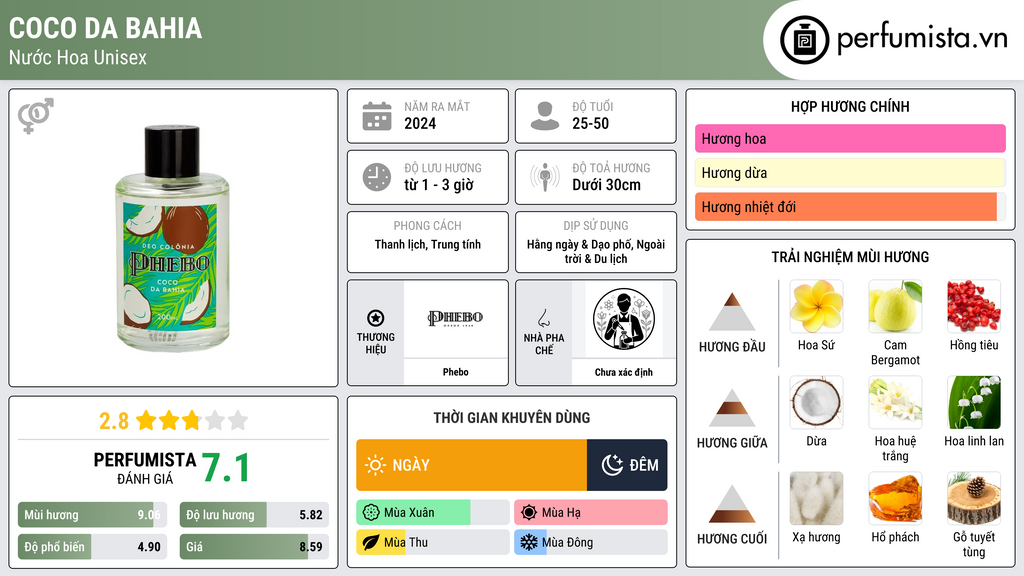Click the Giá 8.59 score bar
The image size is (1024, 576).
click(x=254, y=547)
